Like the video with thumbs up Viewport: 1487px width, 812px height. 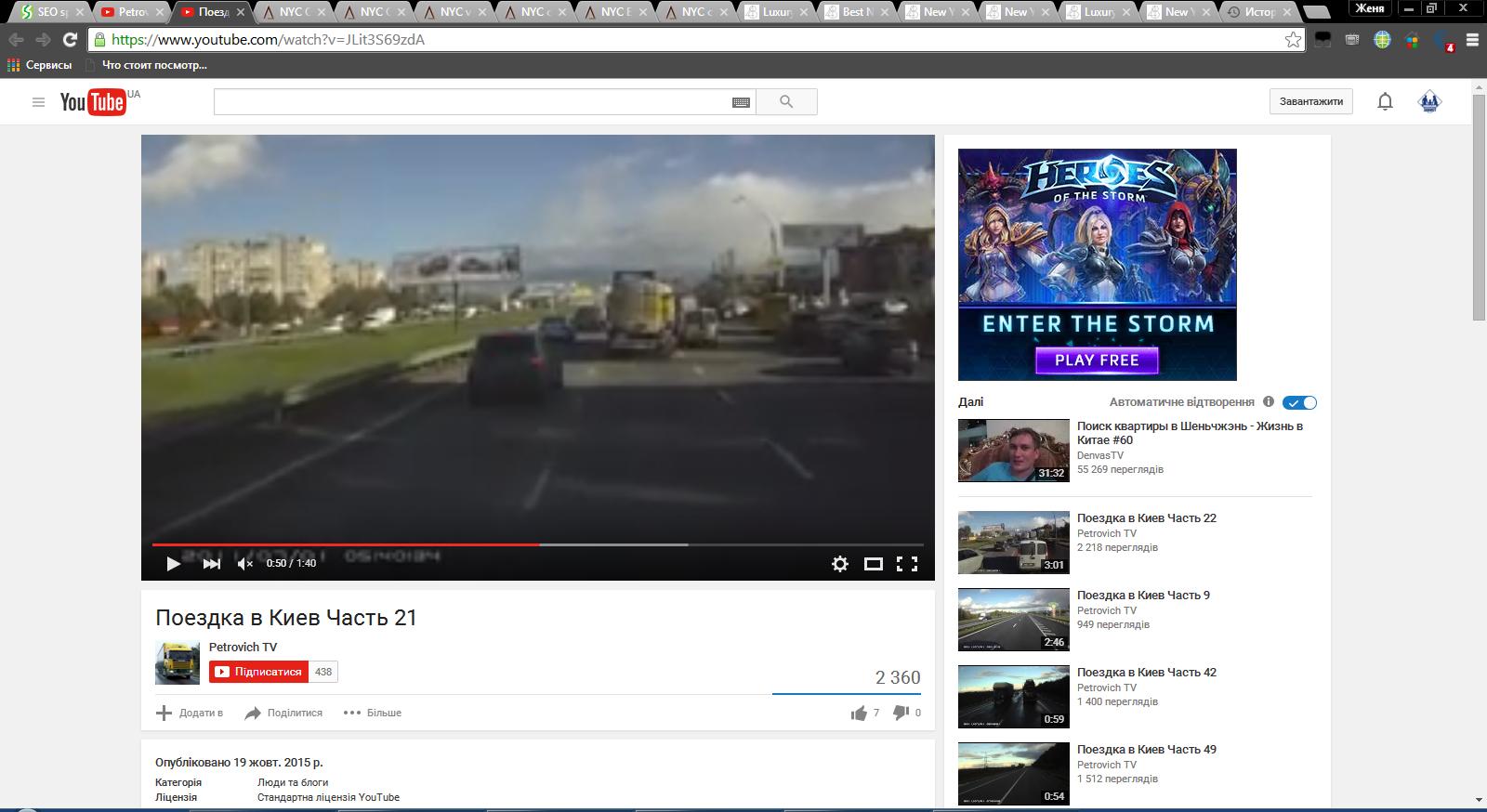point(859,713)
